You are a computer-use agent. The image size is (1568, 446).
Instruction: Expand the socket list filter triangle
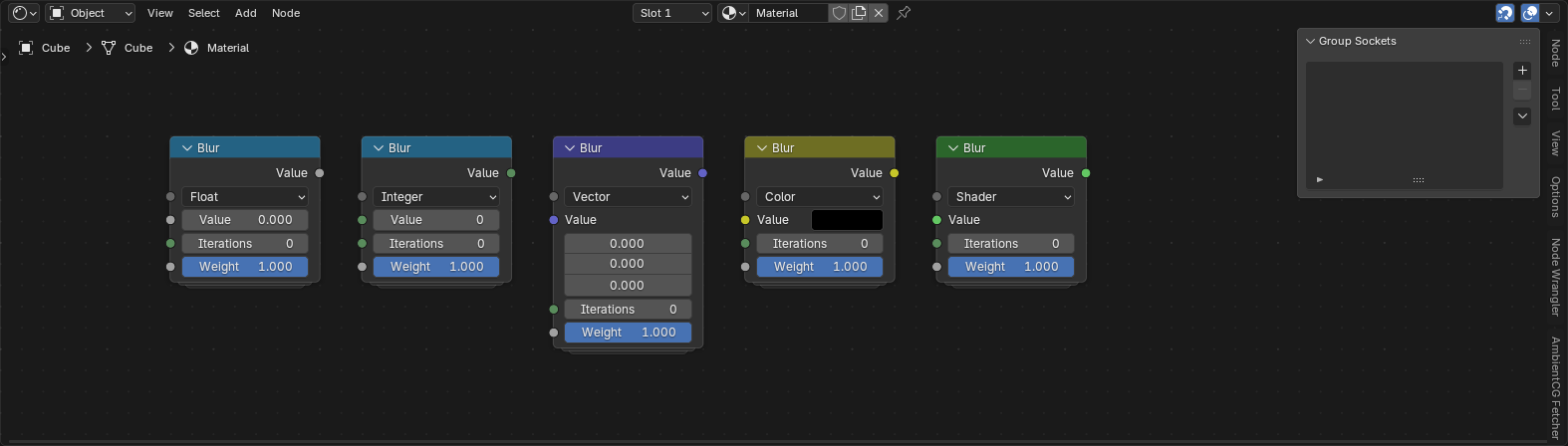click(1320, 179)
